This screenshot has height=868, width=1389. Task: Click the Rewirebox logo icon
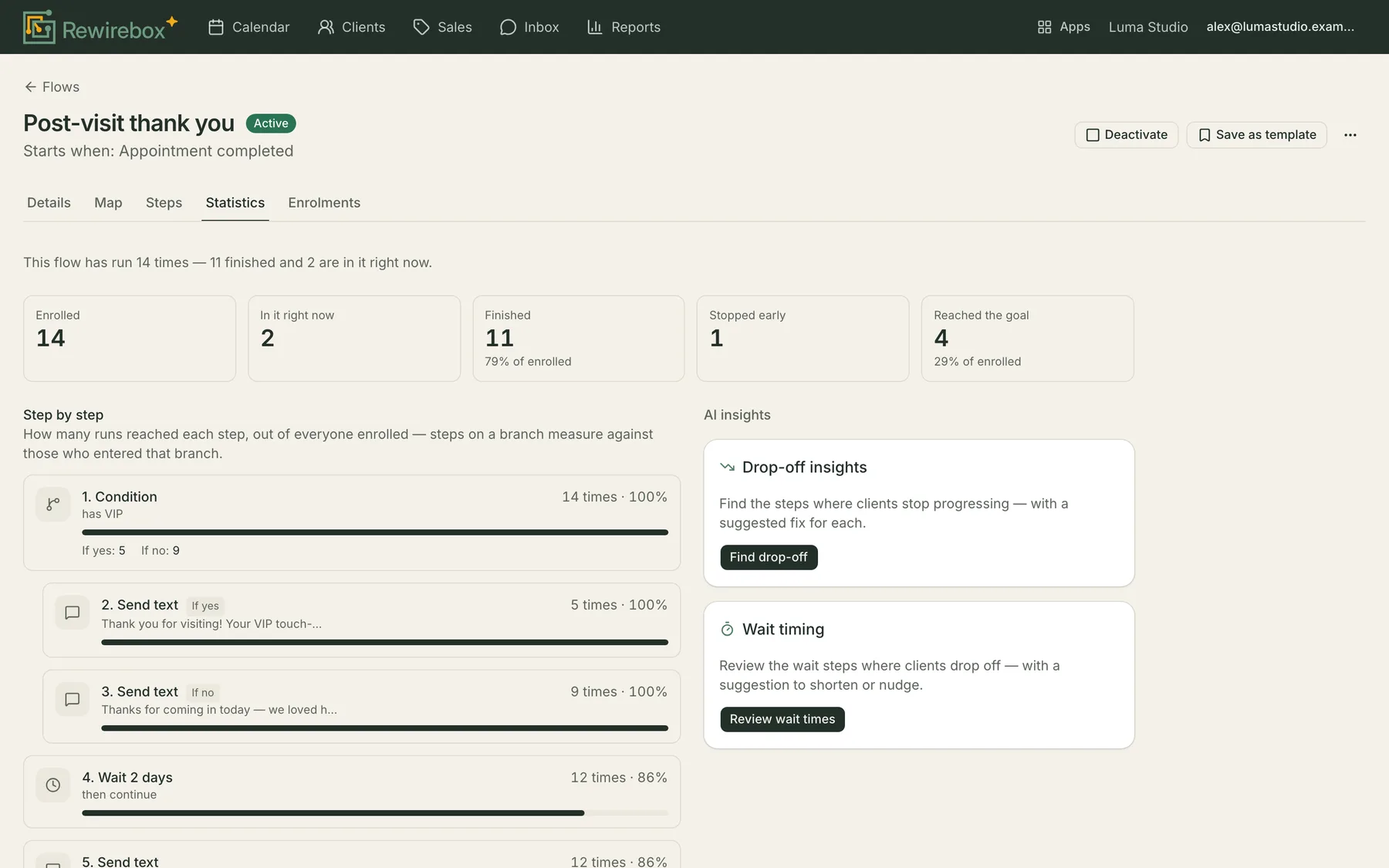(39, 27)
